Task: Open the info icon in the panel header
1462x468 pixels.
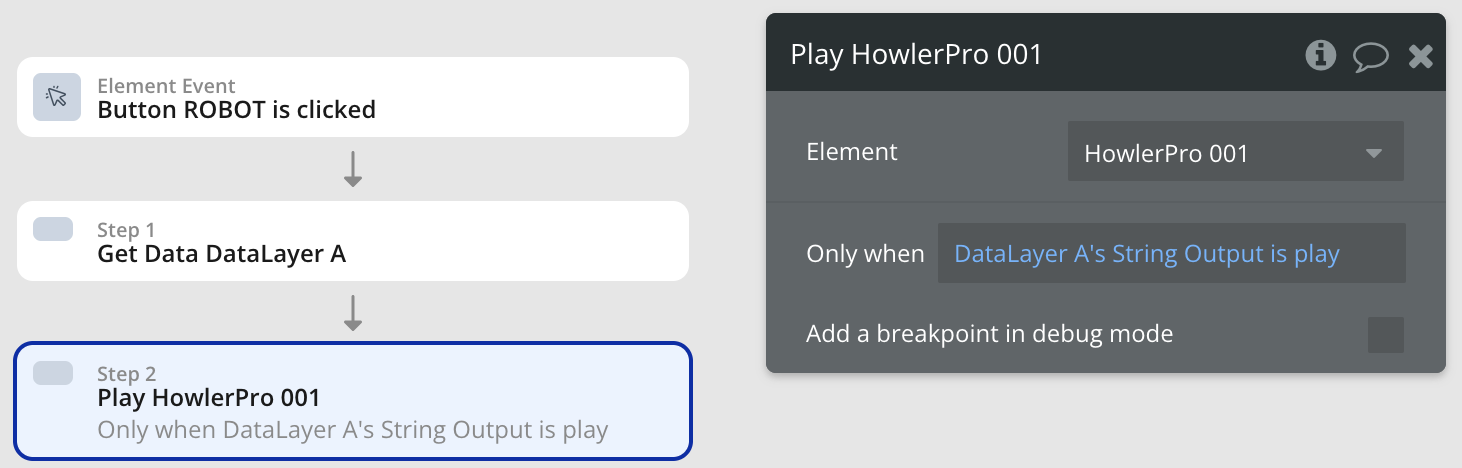Action: click(x=1321, y=55)
